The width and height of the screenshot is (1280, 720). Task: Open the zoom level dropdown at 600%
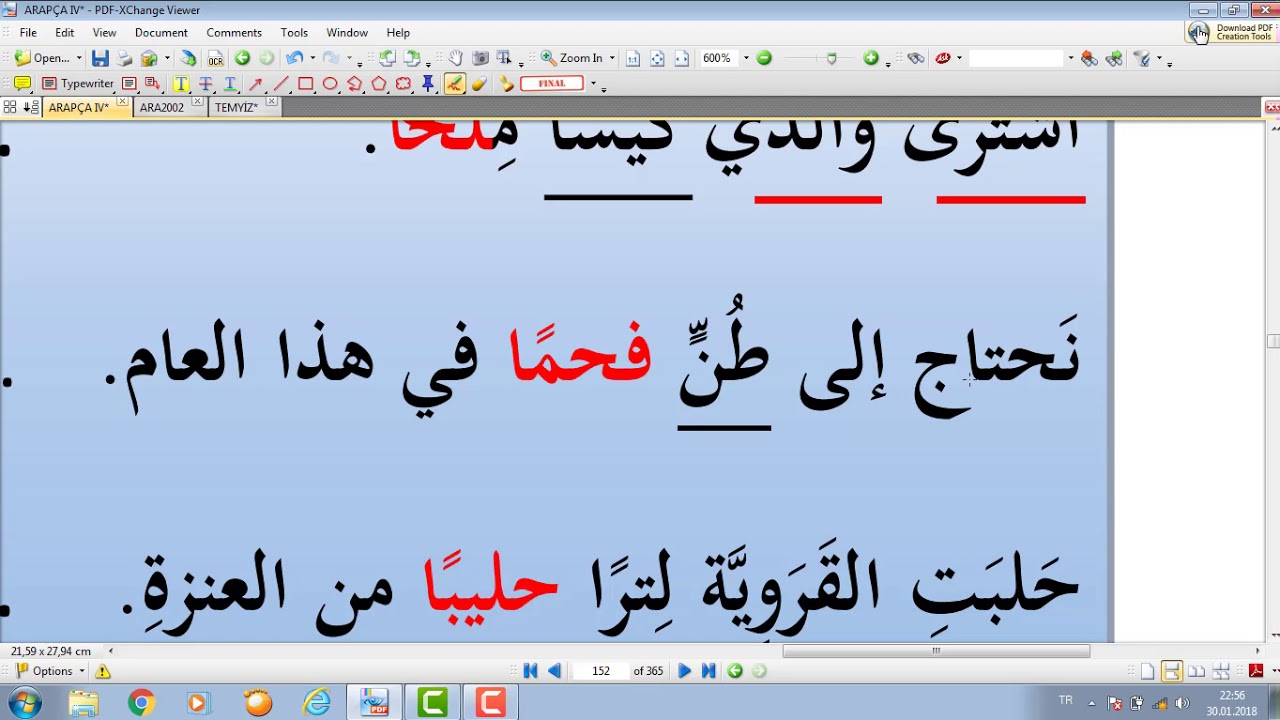click(x=746, y=58)
